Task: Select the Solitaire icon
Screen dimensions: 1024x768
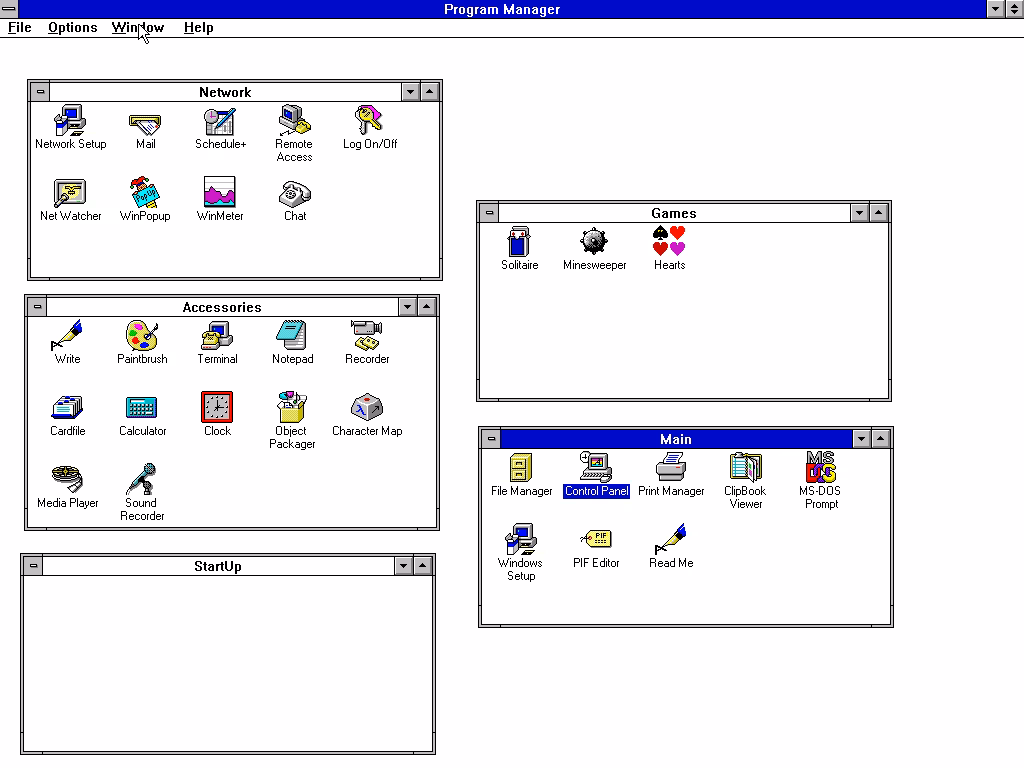Action: pos(519,242)
